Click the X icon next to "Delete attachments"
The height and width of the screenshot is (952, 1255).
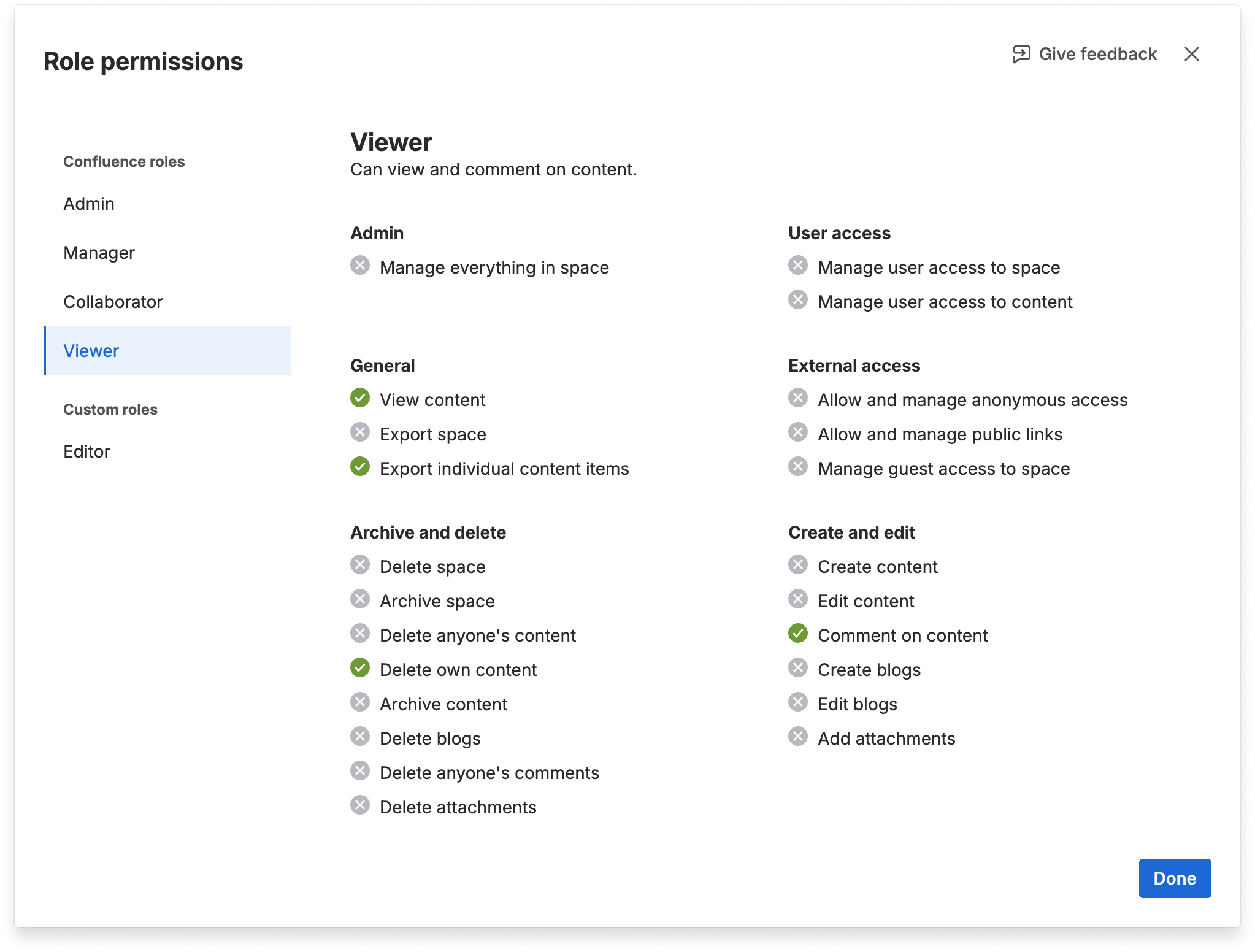pyautogui.click(x=361, y=805)
